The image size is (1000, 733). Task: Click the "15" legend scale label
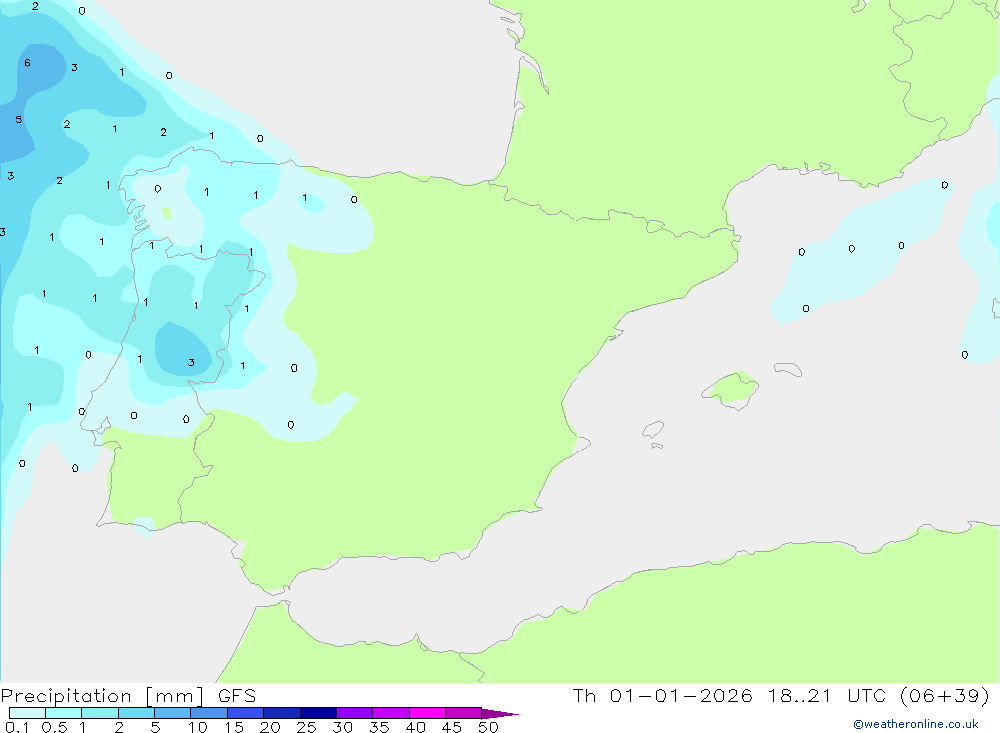tap(234, 727)
